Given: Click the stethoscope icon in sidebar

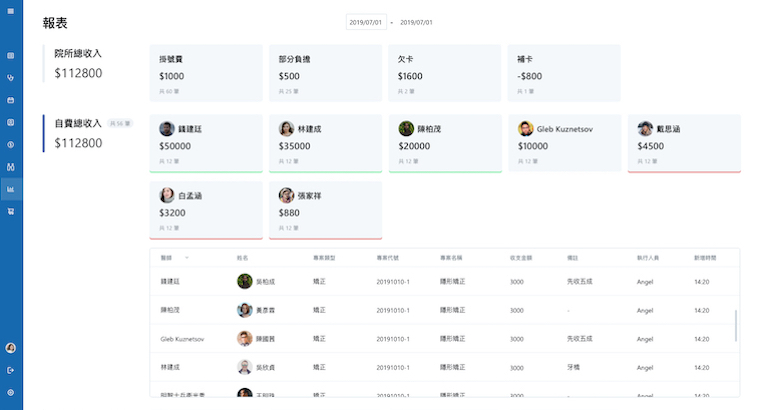Looking at the screenshot, I should click(11, 77).
